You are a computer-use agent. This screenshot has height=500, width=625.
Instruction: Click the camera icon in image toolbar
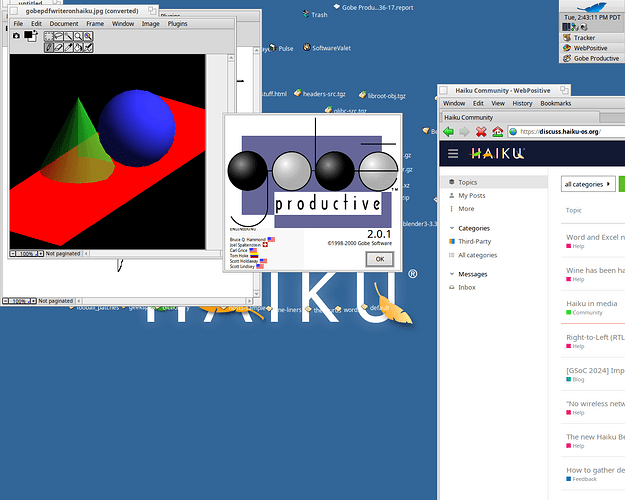click(x=16, y=36)
